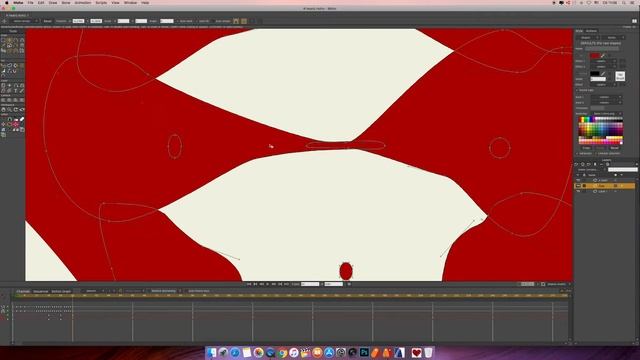
Task: Open the Animation menu
Action: (x=83, y=2)
